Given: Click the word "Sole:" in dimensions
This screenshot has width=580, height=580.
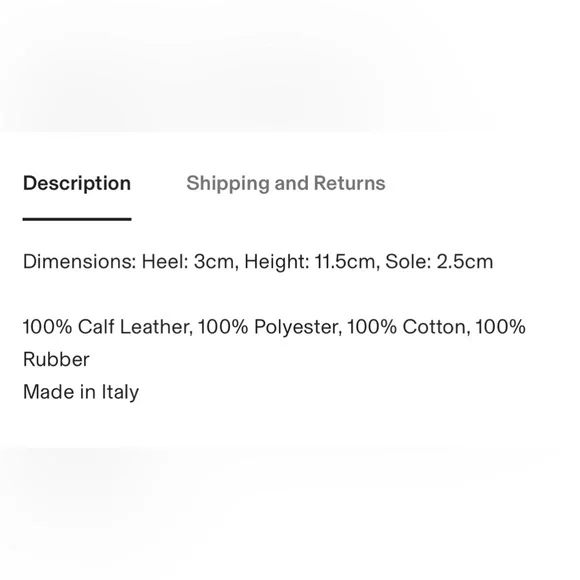Looking at the screenshot, I should coord(408,262).
